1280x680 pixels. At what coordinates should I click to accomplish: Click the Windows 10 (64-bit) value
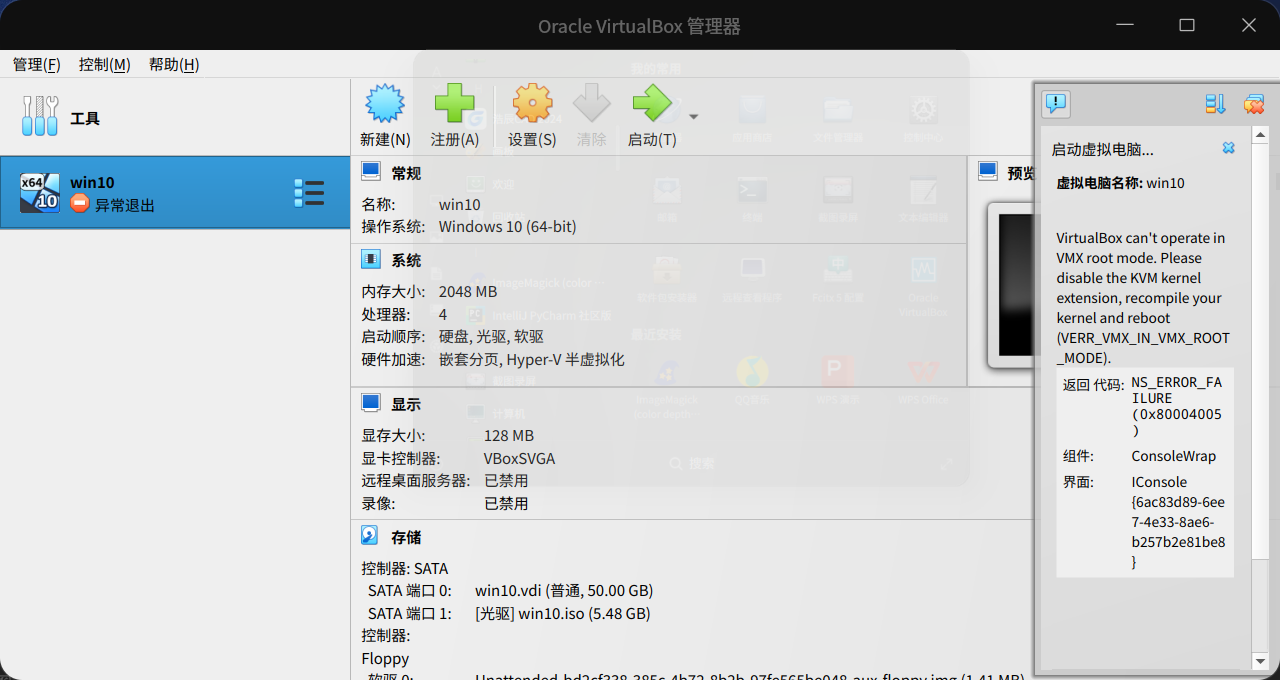point(507,227)
